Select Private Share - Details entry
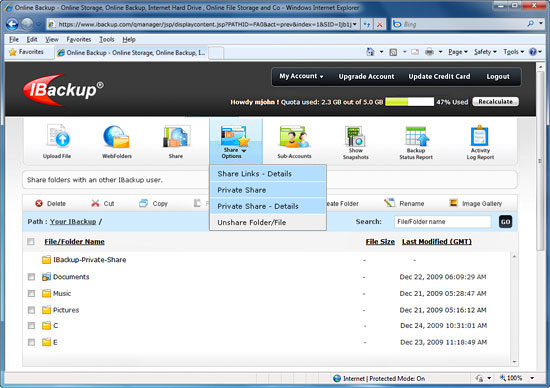The image size is (550, 388). [268, 206]
